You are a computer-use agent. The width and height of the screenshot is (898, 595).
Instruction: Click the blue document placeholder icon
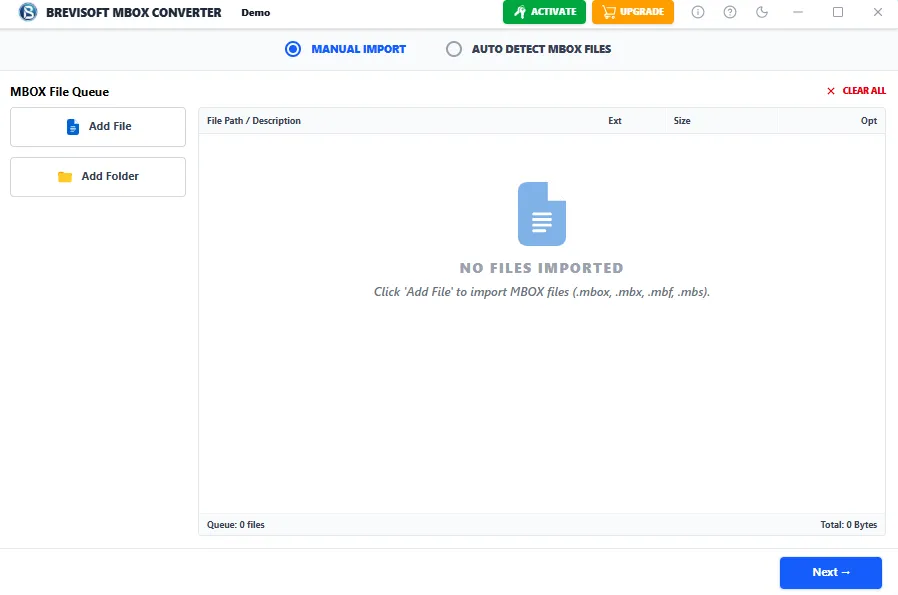(542, 214)
